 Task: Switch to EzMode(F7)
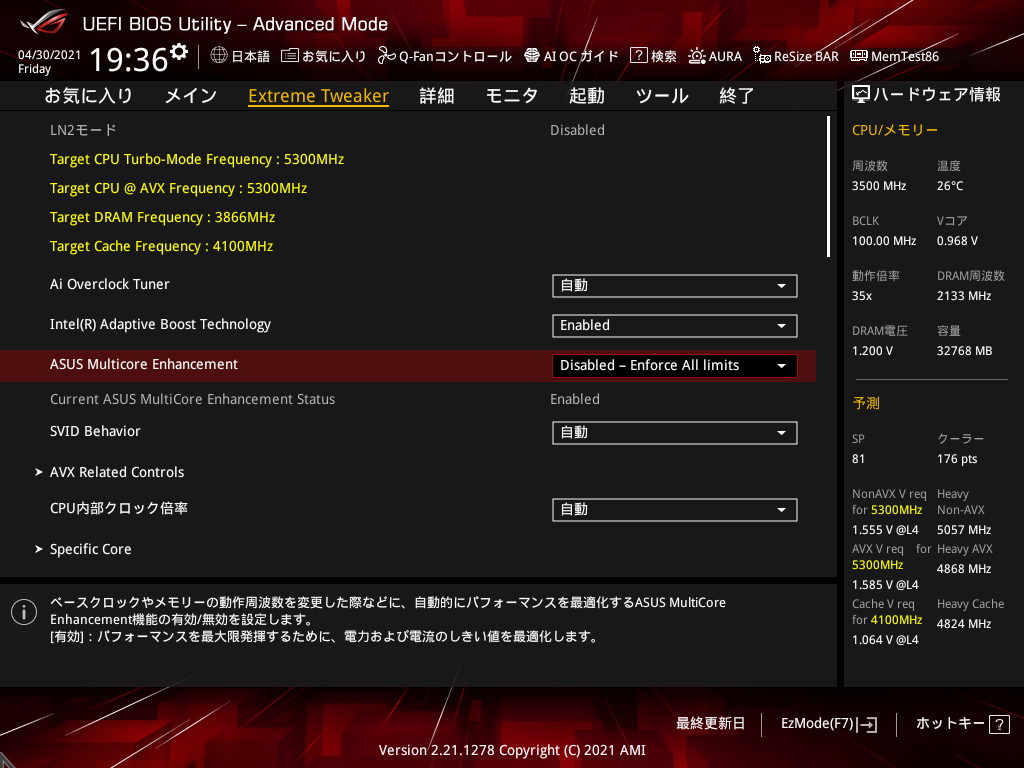click(829, 724)
